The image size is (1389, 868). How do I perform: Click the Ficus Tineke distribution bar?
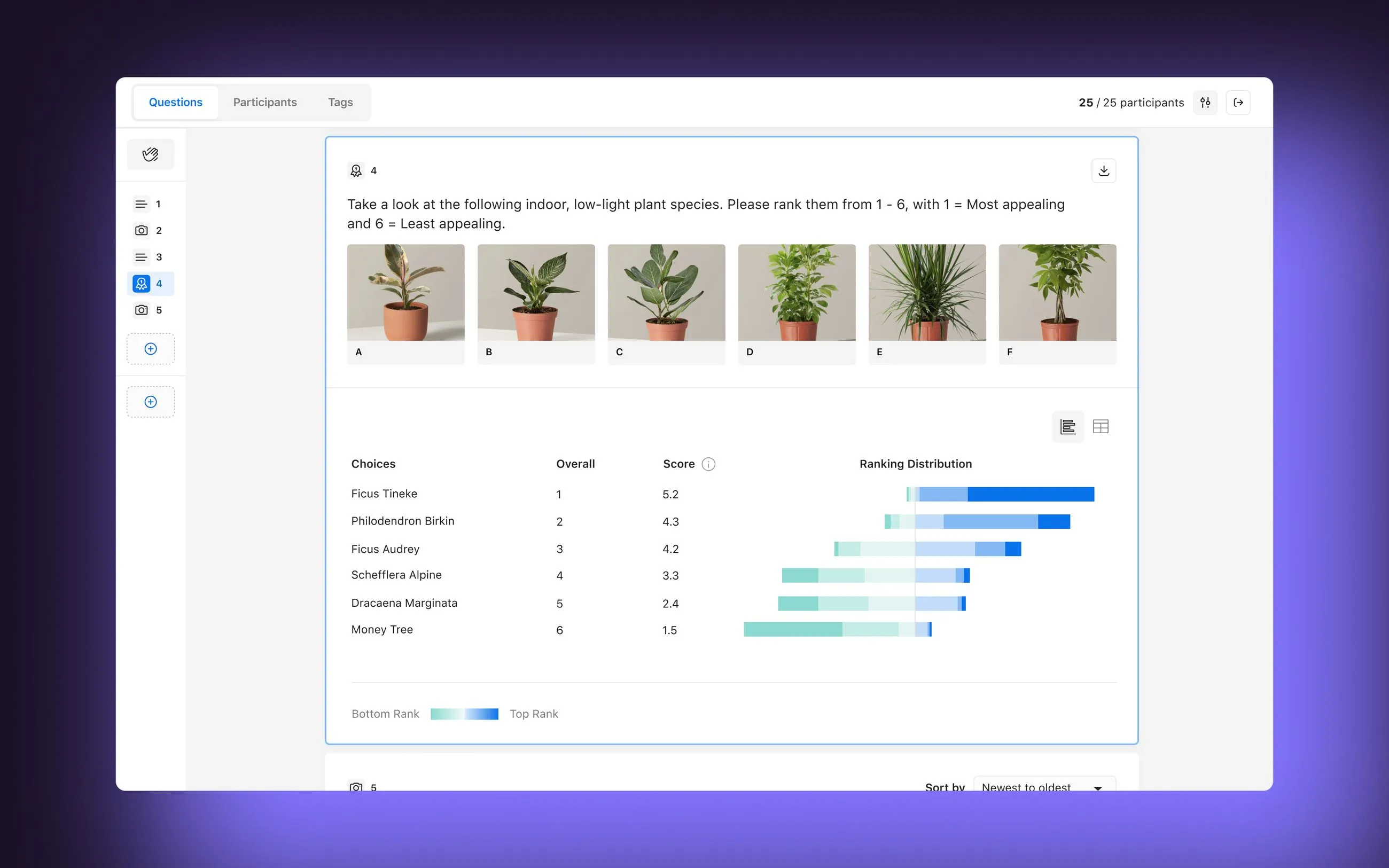tap(1001, 494)
